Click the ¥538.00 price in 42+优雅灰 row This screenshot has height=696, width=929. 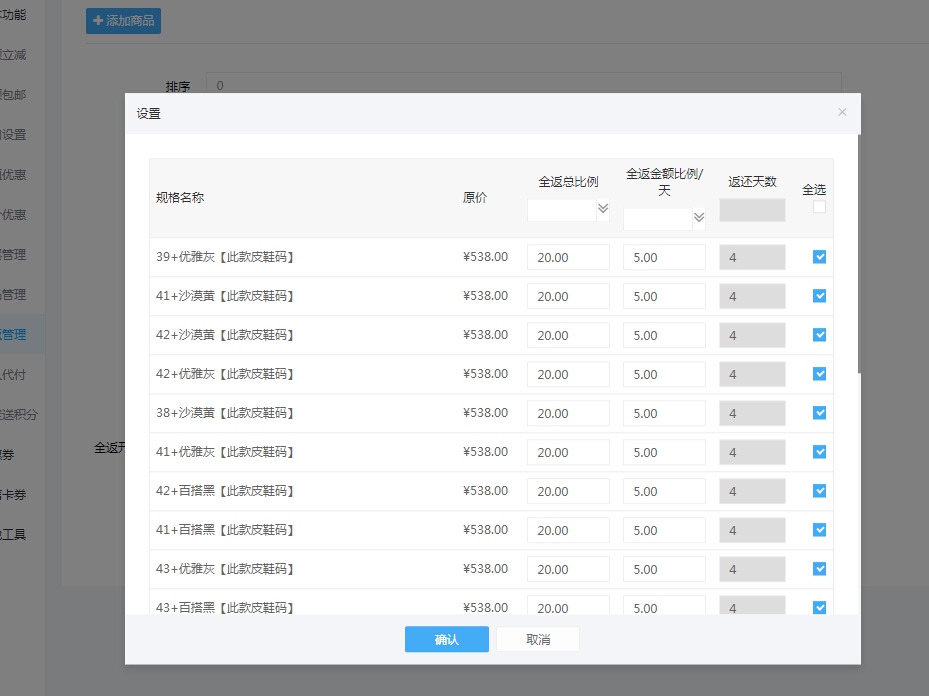coord(485,374)
